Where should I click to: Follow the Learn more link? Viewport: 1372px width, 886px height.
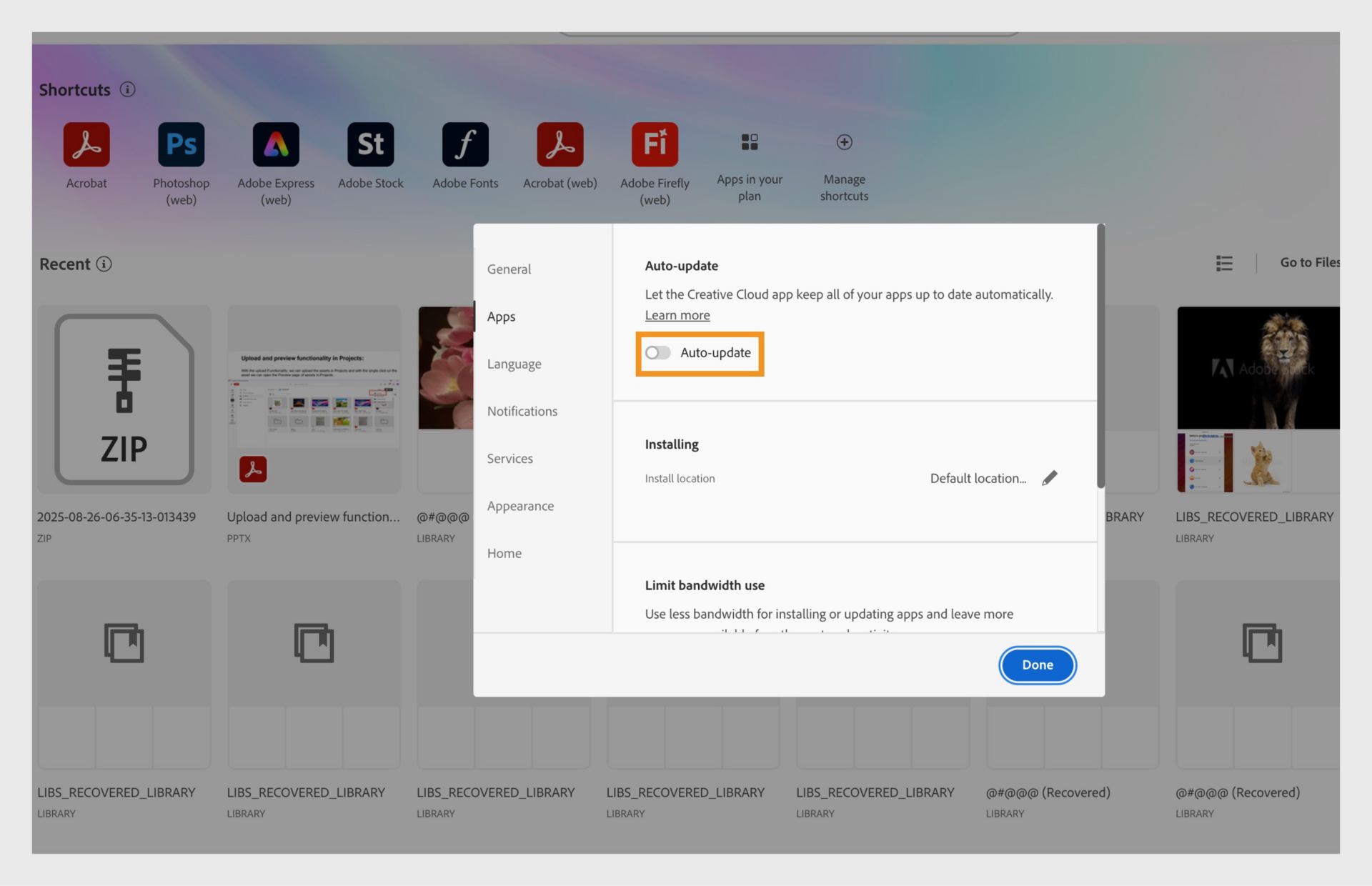(x=677, y=315)
